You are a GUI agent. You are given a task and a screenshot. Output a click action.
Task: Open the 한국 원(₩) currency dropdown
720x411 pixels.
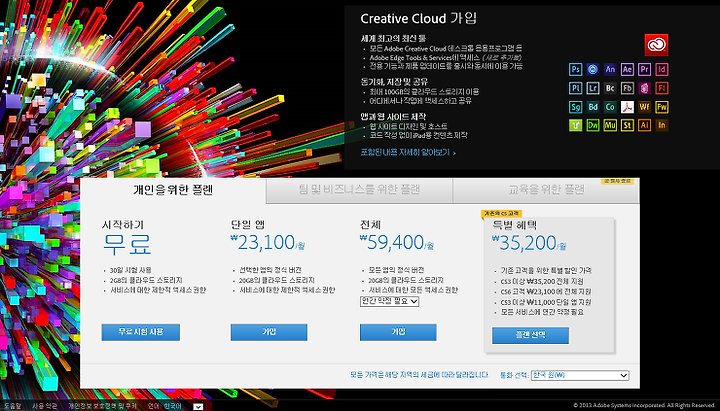point(580,375)
